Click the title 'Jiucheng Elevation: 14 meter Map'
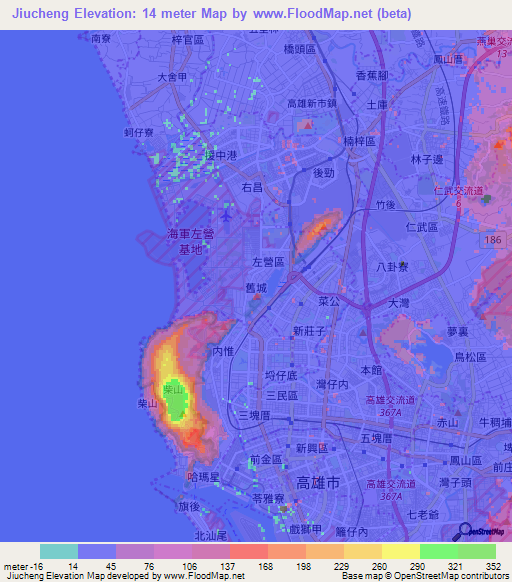 [x=119, y=14]
